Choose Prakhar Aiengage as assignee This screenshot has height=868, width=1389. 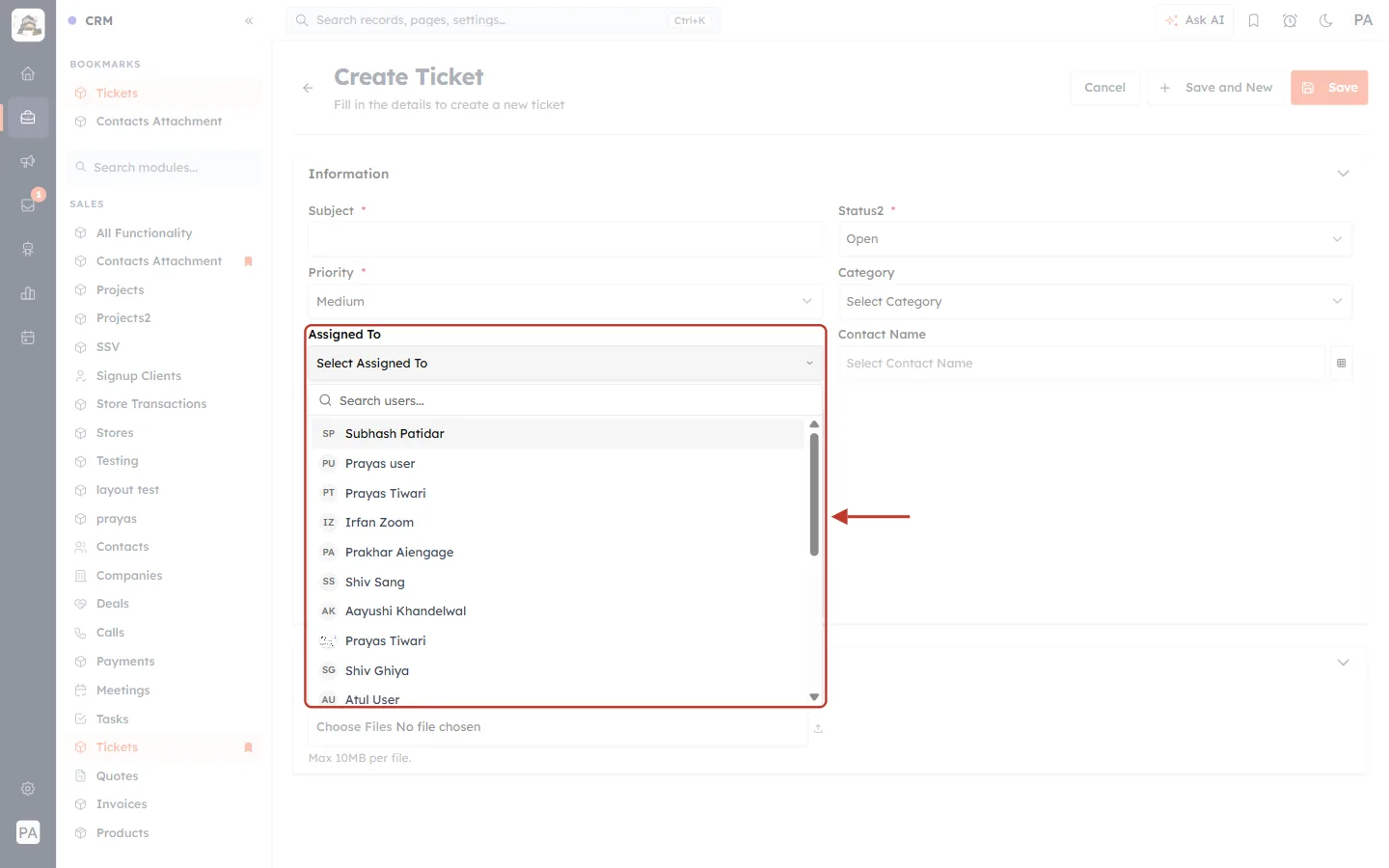558,553
